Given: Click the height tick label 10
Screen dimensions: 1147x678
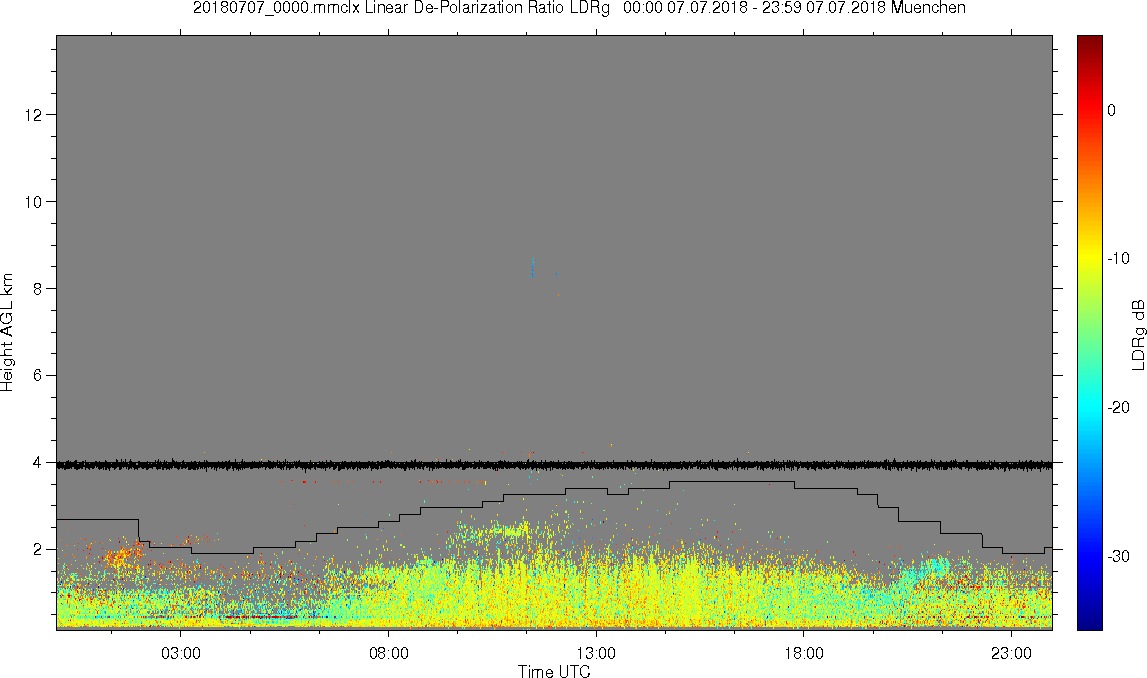Looking at the screenshot, I should click(x=33, y=201).
